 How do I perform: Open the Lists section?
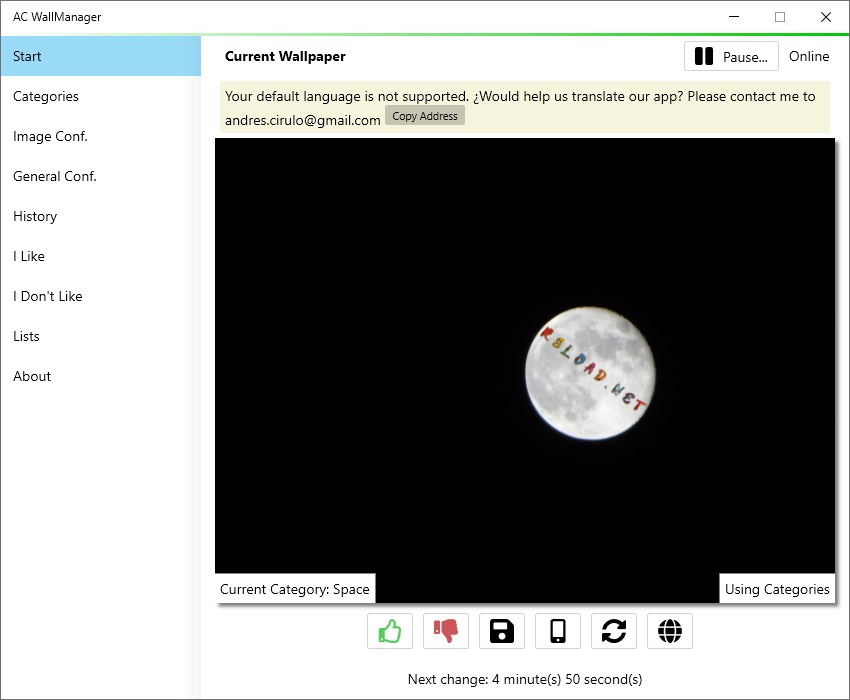[26, 336]
